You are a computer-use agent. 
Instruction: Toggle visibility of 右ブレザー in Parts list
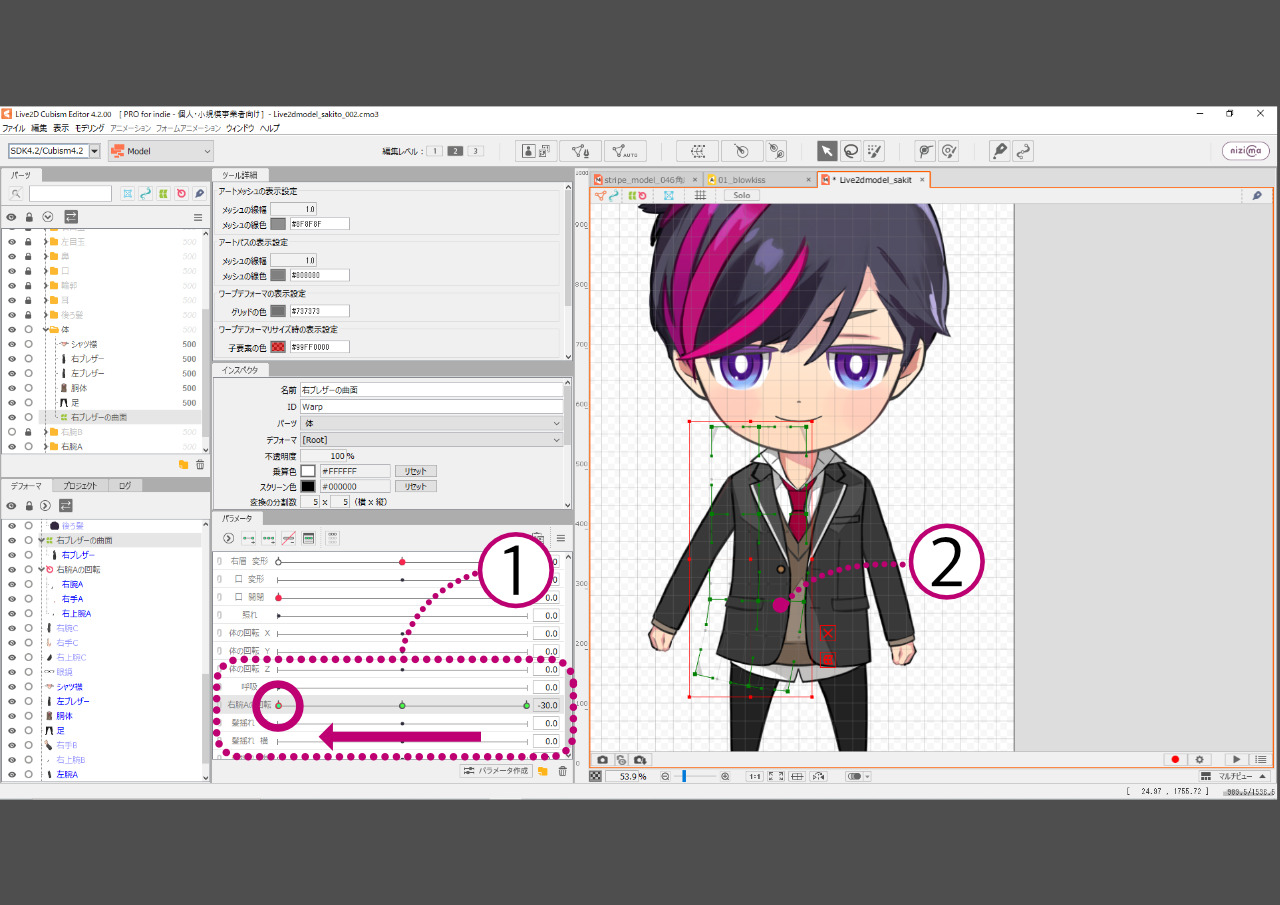(11, 358)
